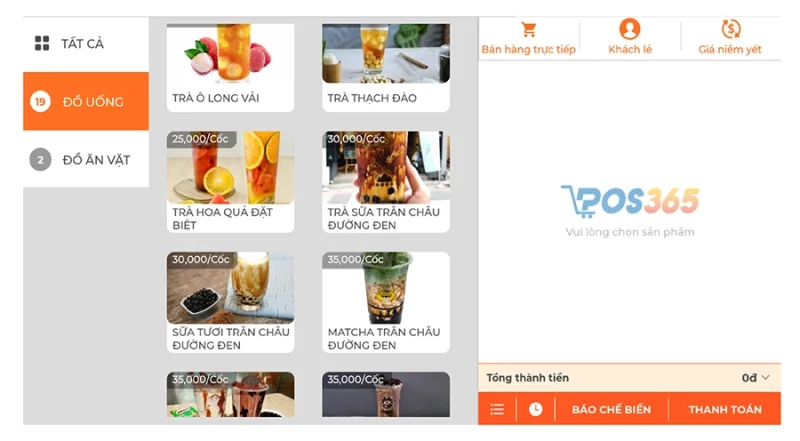Pick SỮA TƯƠI TRÂN CHÂU ĐƯỜNG ĐEN
This screenshot has width=800, height=441.
(231, 302)
